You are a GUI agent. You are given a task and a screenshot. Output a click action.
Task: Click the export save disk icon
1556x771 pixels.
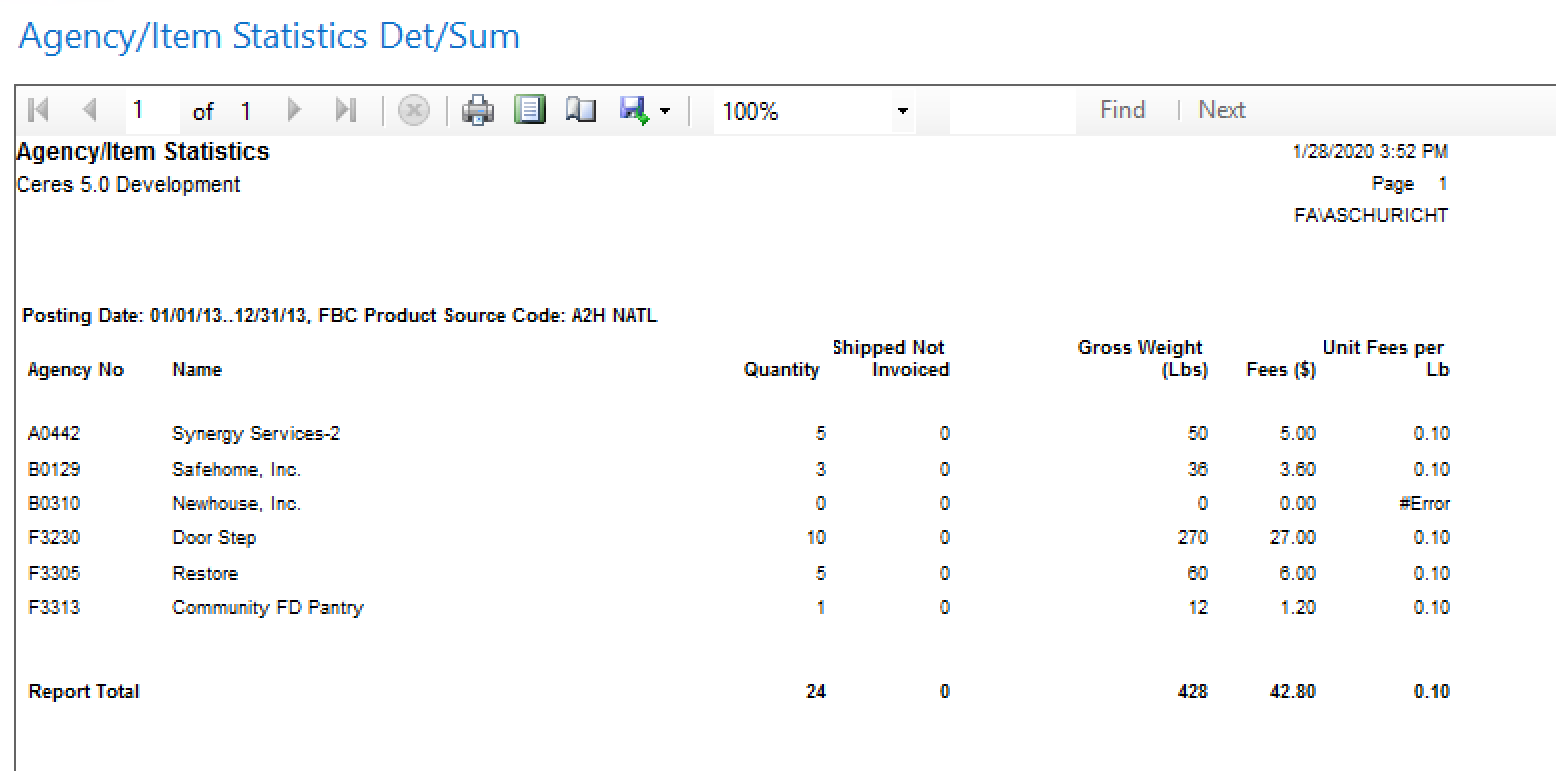(634, 110)
